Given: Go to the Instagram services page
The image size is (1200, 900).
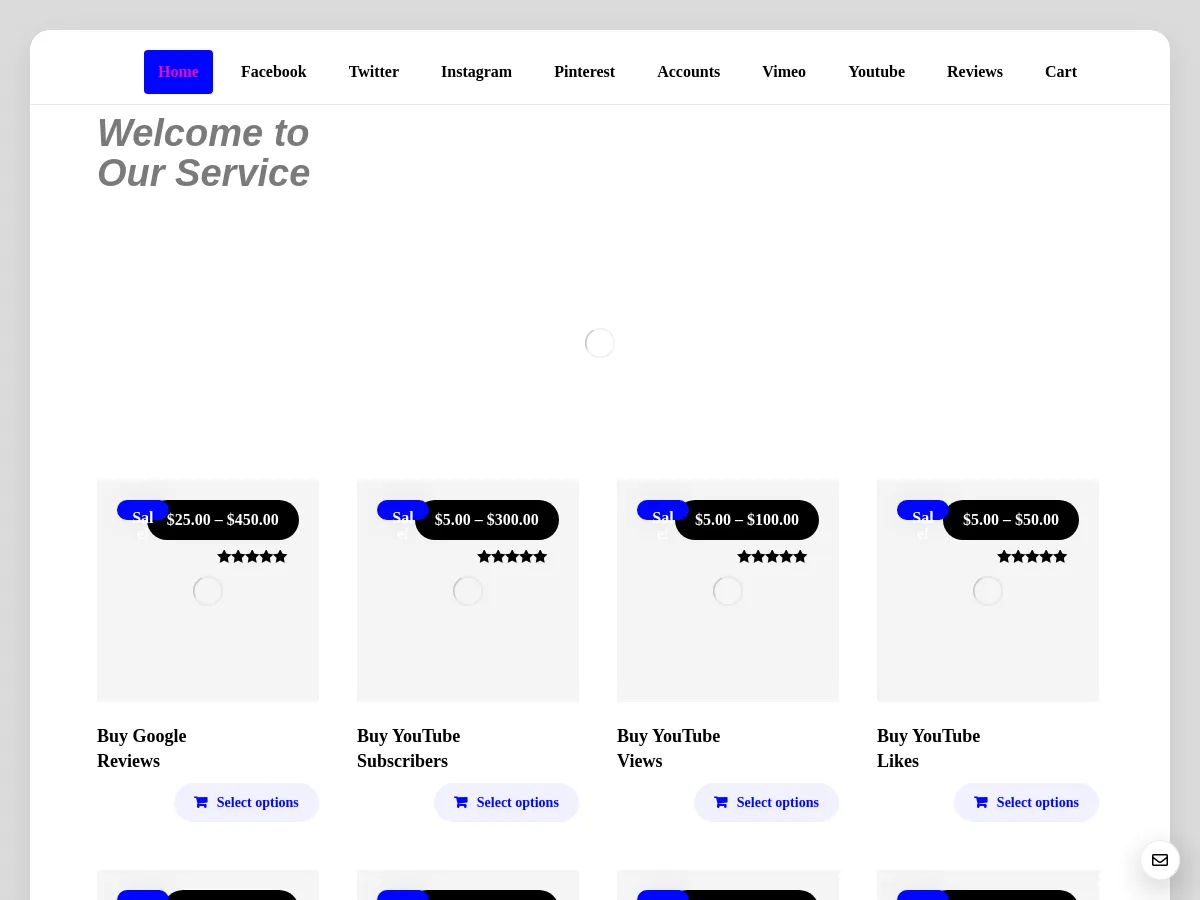Looking at the screenshot, I should tap(476, 71).
